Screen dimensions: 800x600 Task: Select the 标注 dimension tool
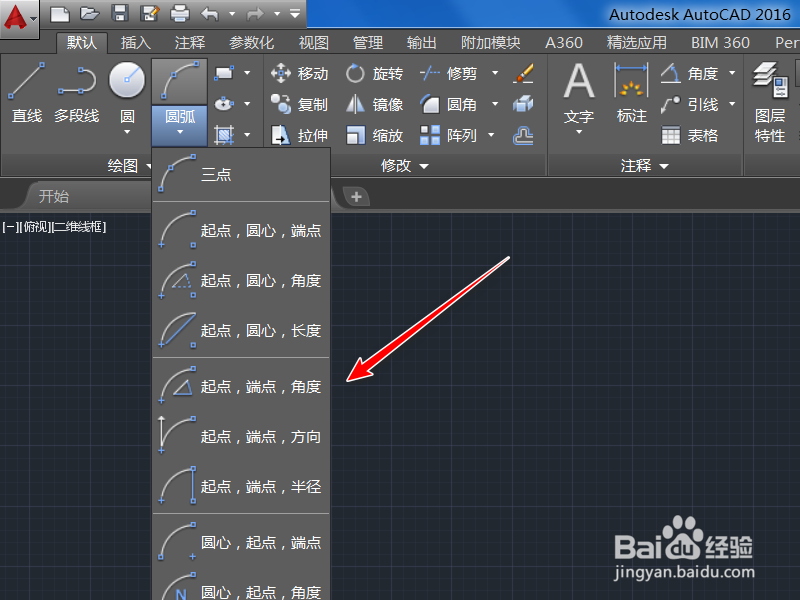click(x=632, y=93)
